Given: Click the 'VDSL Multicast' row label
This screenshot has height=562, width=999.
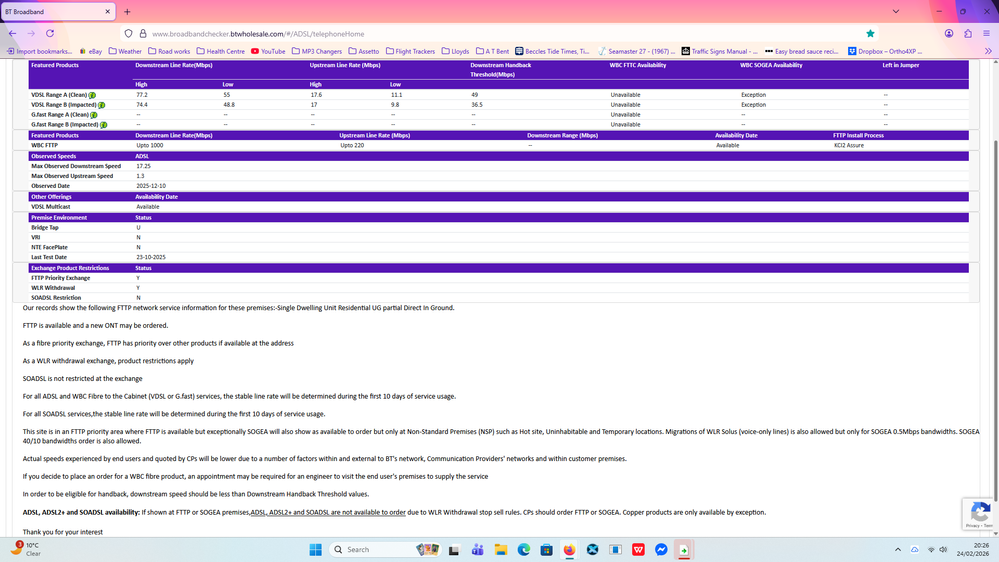Looking at the screenshot, I should click(51, 207).
